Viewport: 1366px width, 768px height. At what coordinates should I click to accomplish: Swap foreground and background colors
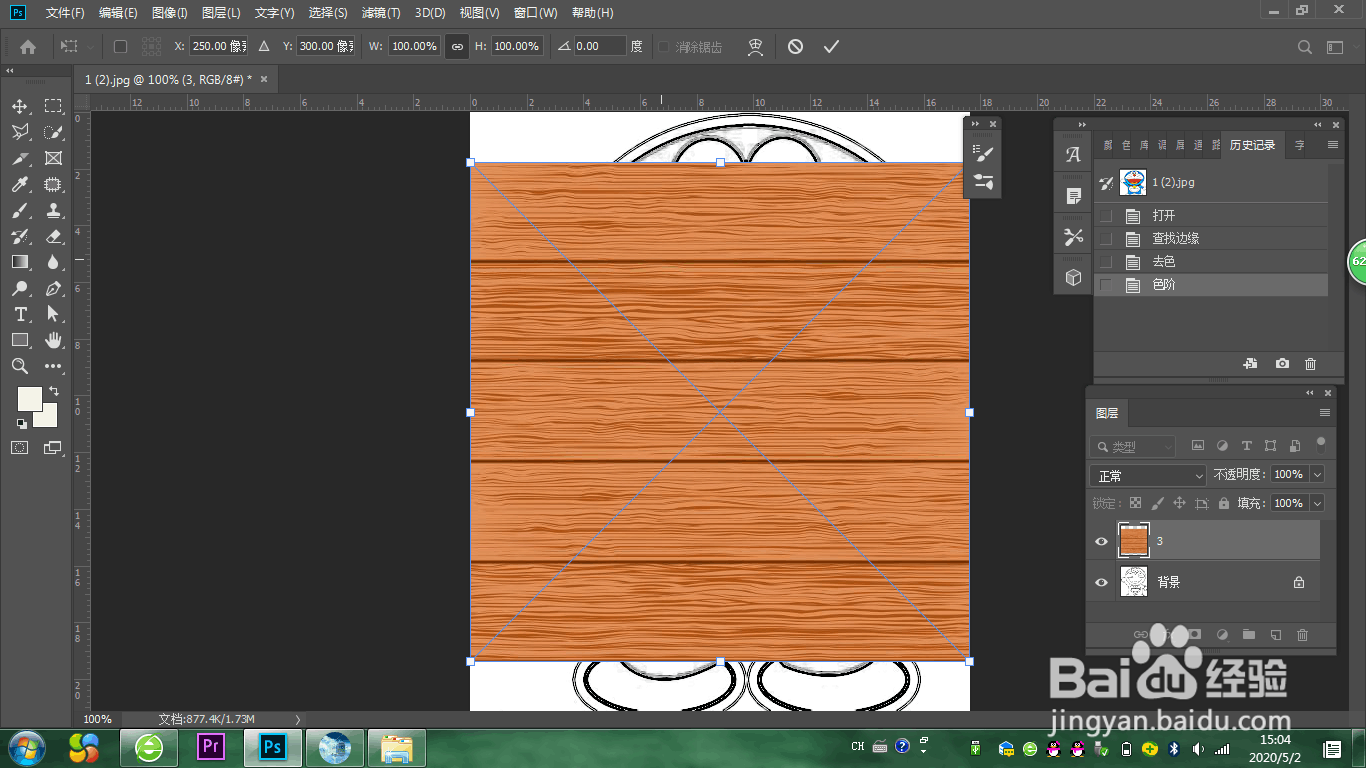[53, 391]
